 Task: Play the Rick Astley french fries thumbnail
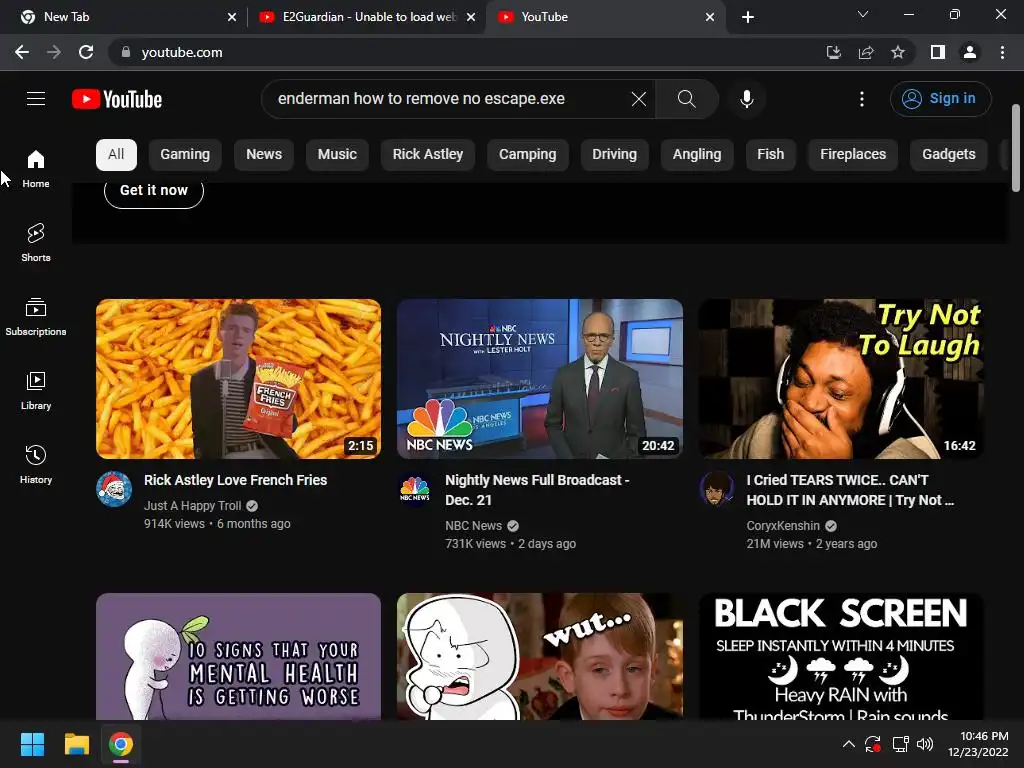pos(238,379)
